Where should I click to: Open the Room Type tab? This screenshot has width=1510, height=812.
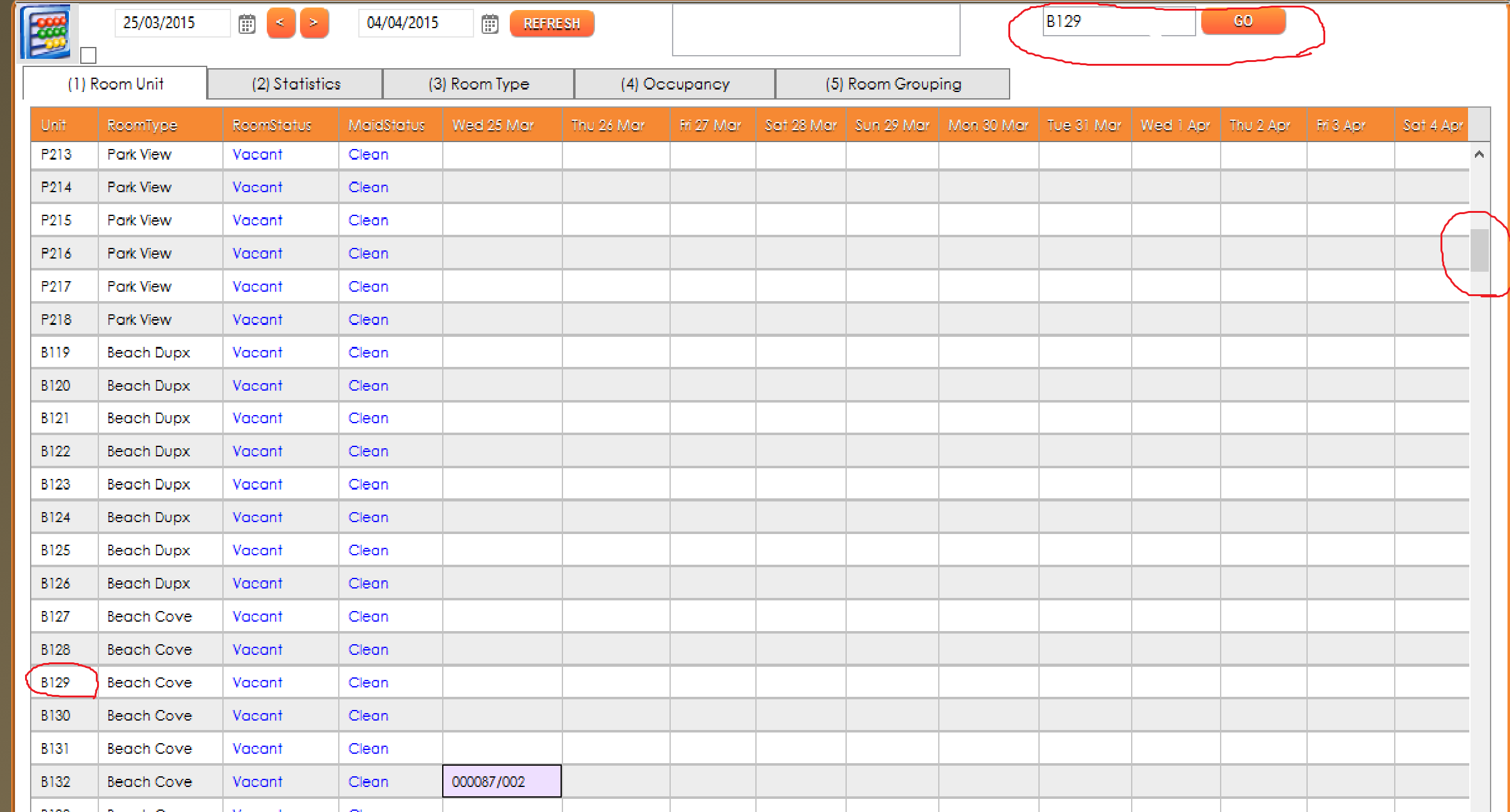478,84
